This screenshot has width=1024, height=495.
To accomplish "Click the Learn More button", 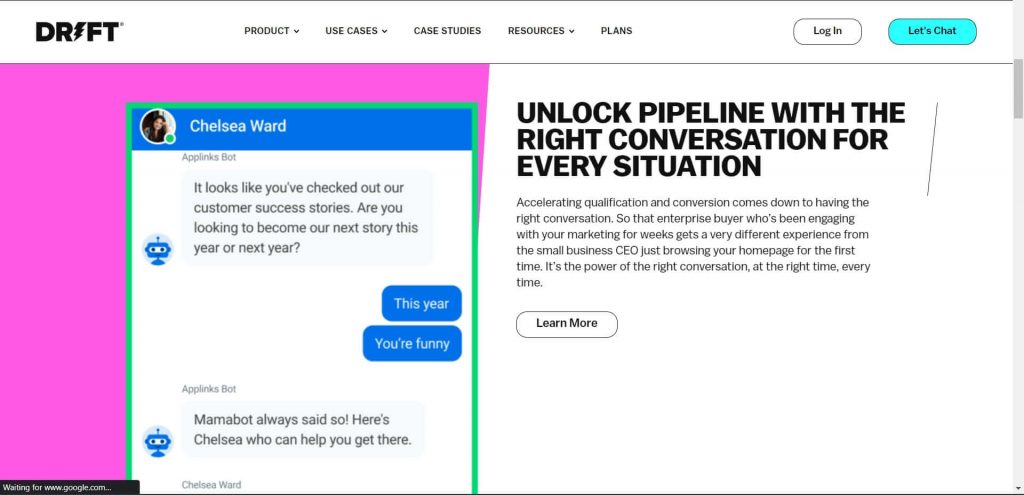I will tap(566, 324).
